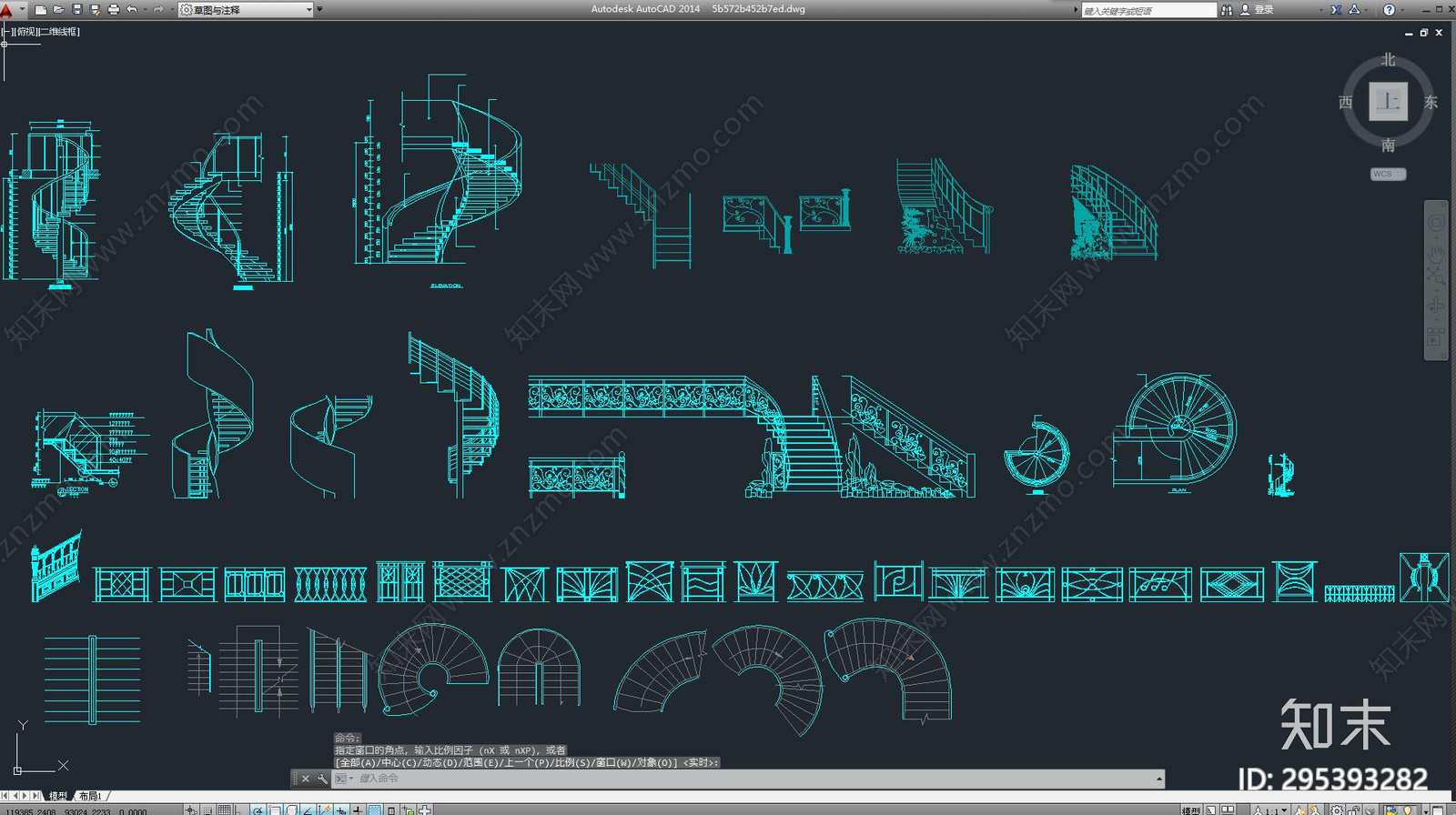
Task: Choose 范围(E) zoom option in command line
Action: coord(481,762)
